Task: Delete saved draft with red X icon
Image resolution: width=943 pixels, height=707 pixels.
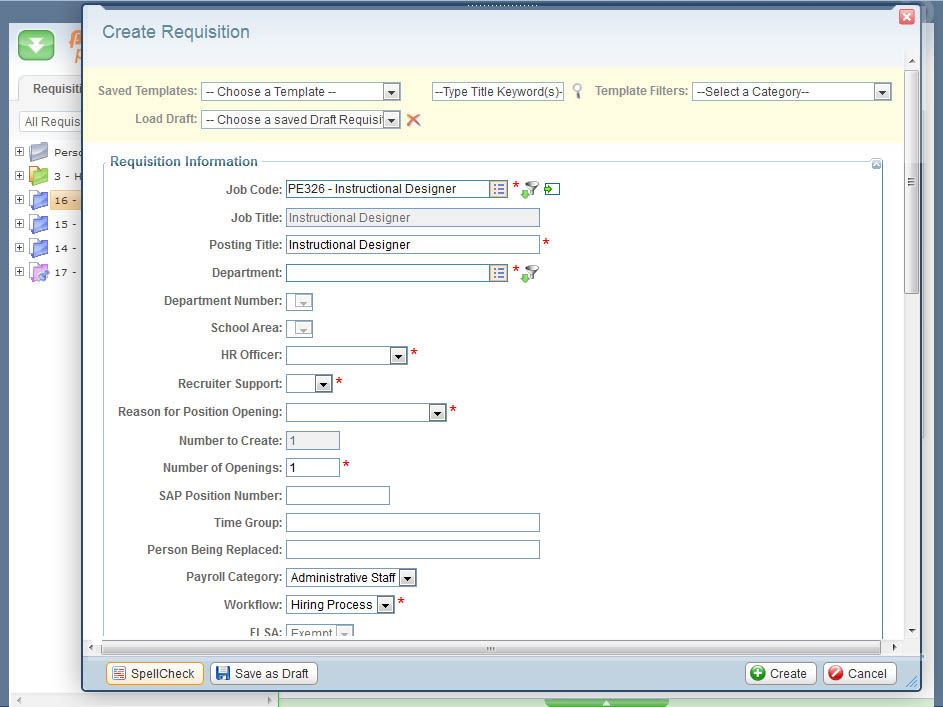Action: 413,120
